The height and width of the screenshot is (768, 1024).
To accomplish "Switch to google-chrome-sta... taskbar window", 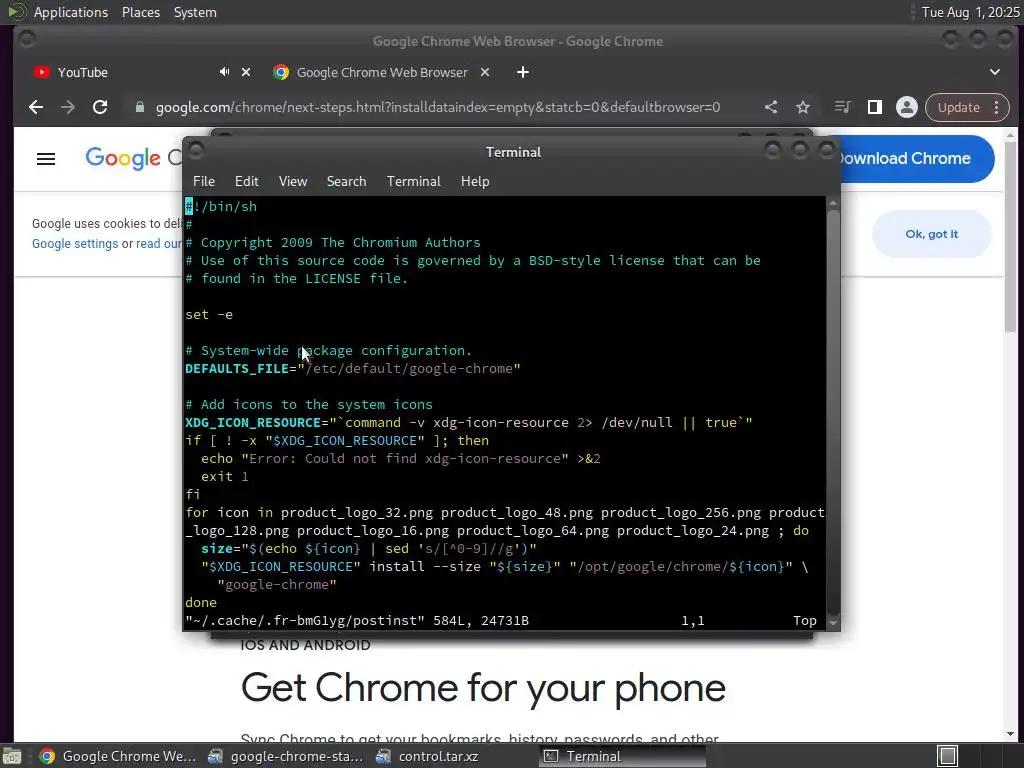I will click(x=286, y=756).
